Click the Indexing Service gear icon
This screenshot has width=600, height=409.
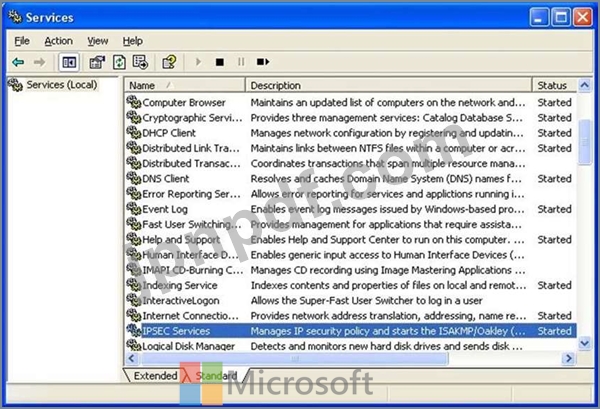[134, 285]
